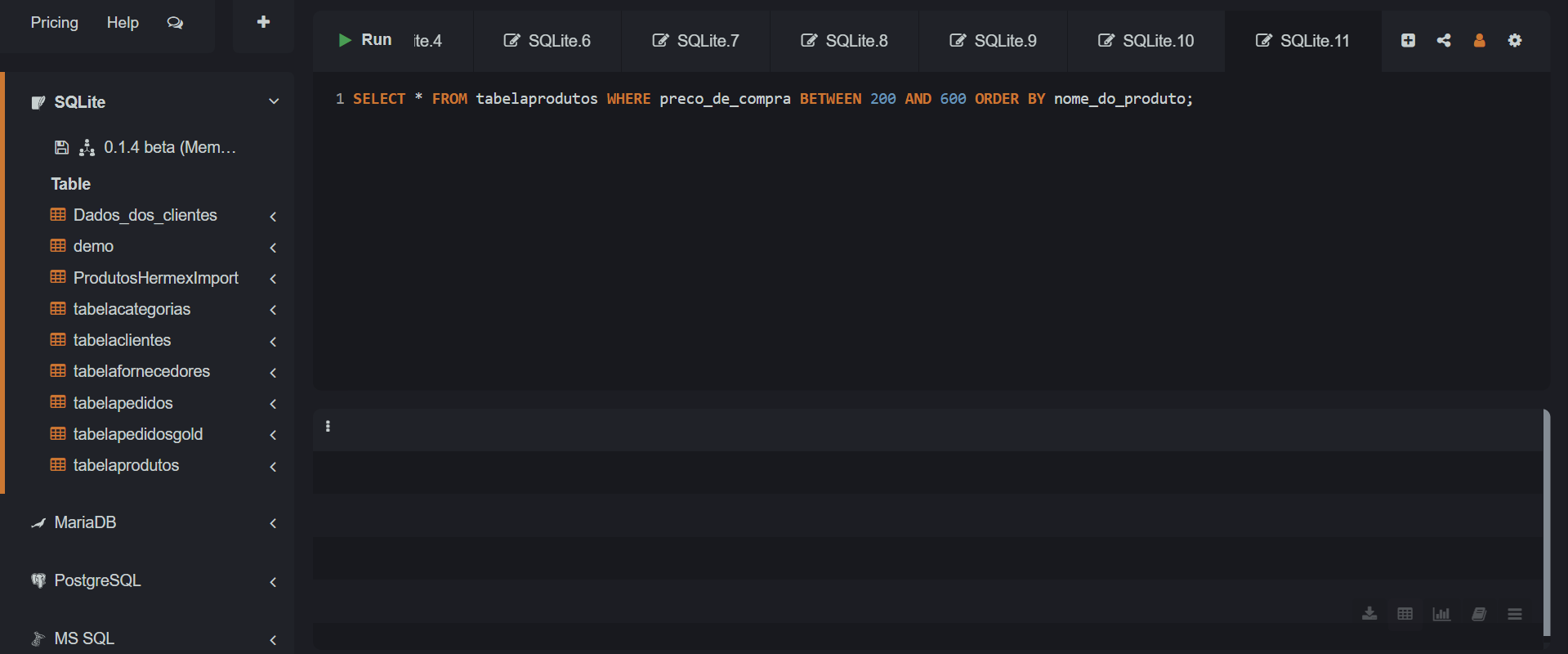Image resolution: width=1568 pixels, height=654 pixels.
Task: Click the save database icon
Action: 61,147
